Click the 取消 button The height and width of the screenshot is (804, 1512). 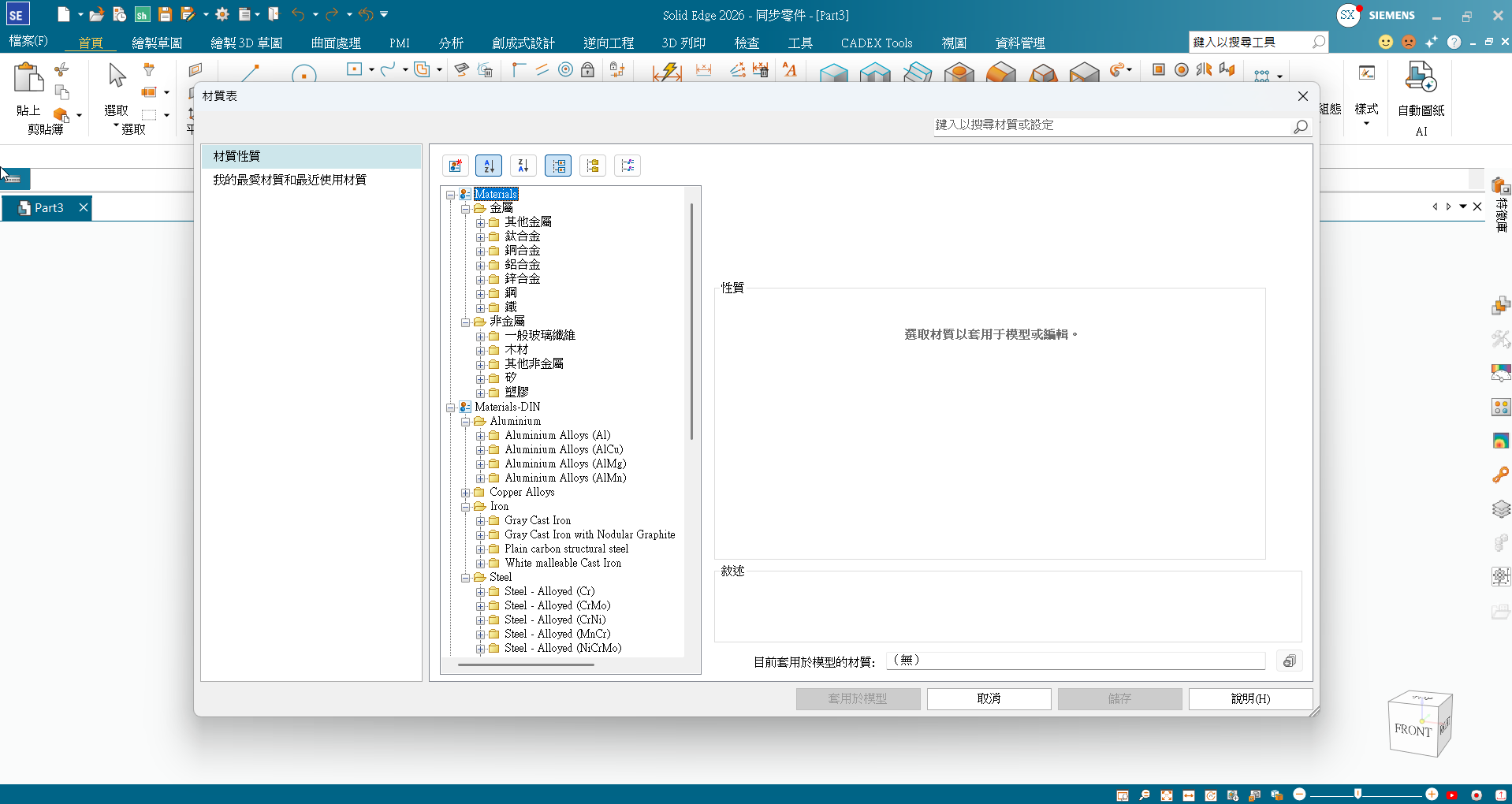pyautogui.click(x=989, y=698)
